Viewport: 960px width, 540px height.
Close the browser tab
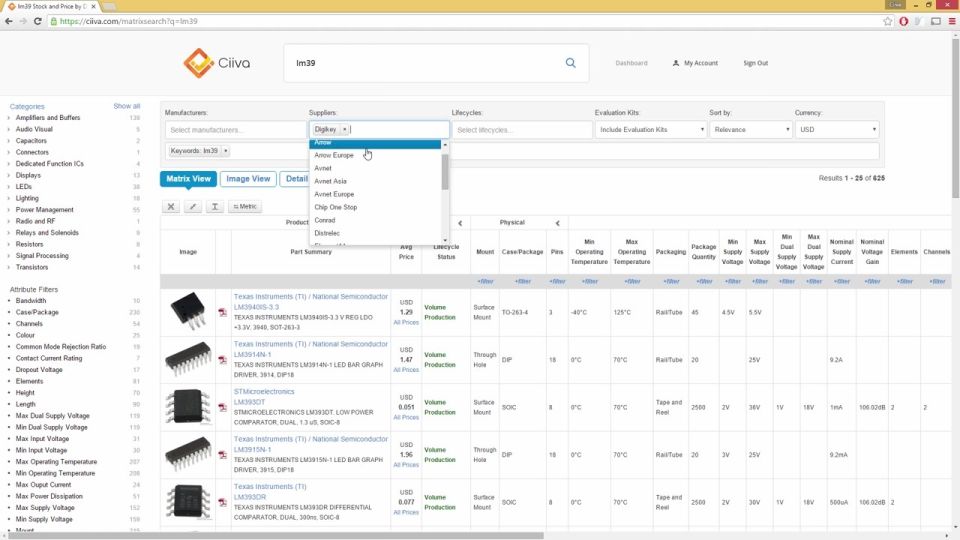pyautogui.click(x=94, y=6)
